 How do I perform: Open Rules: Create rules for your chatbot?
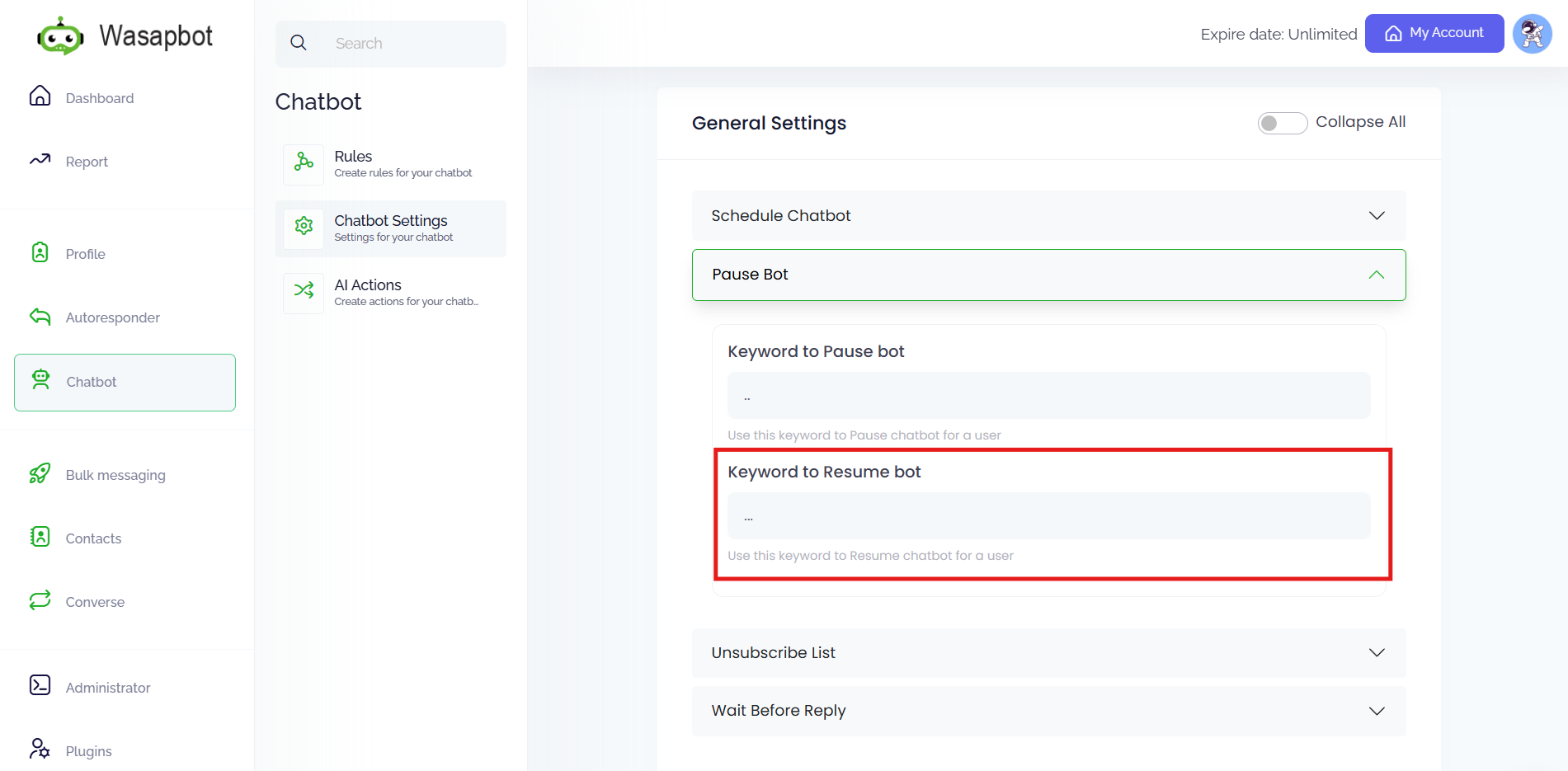coord(391,164)
